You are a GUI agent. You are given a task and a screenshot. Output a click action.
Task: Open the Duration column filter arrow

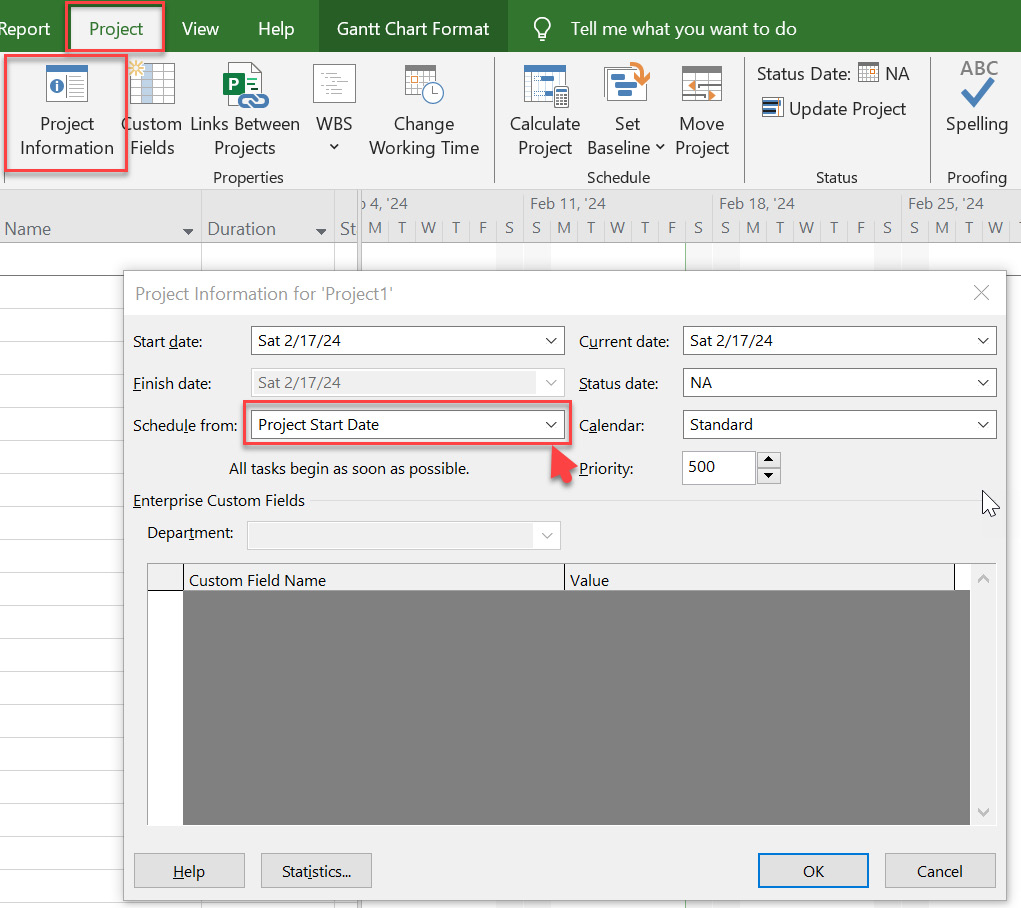pyautogui.click(x=321, y=231)
